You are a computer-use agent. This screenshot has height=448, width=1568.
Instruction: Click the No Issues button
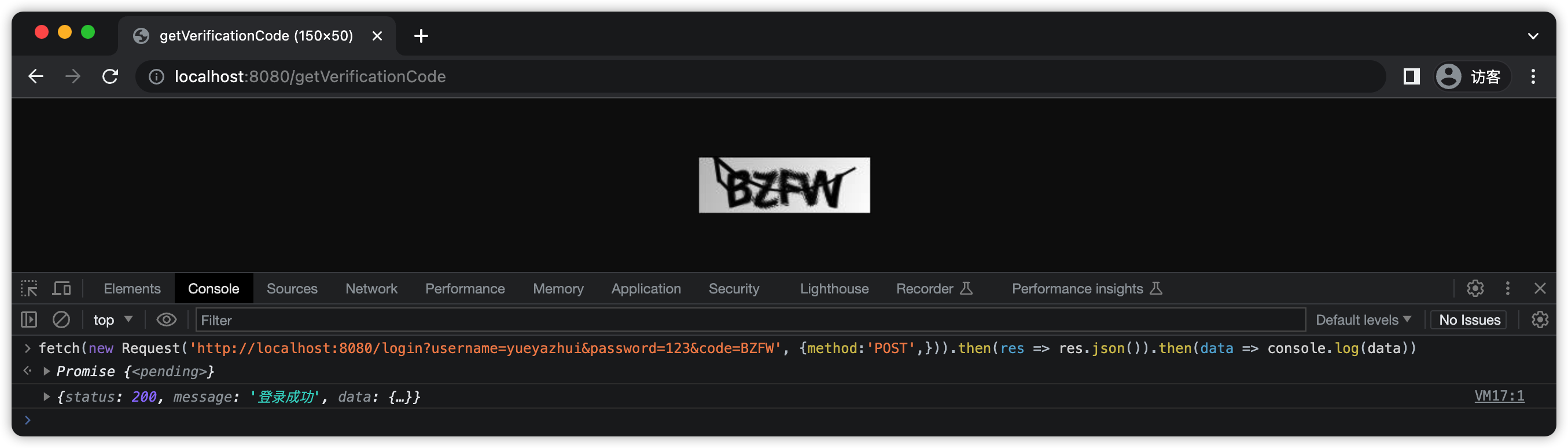1470,320
